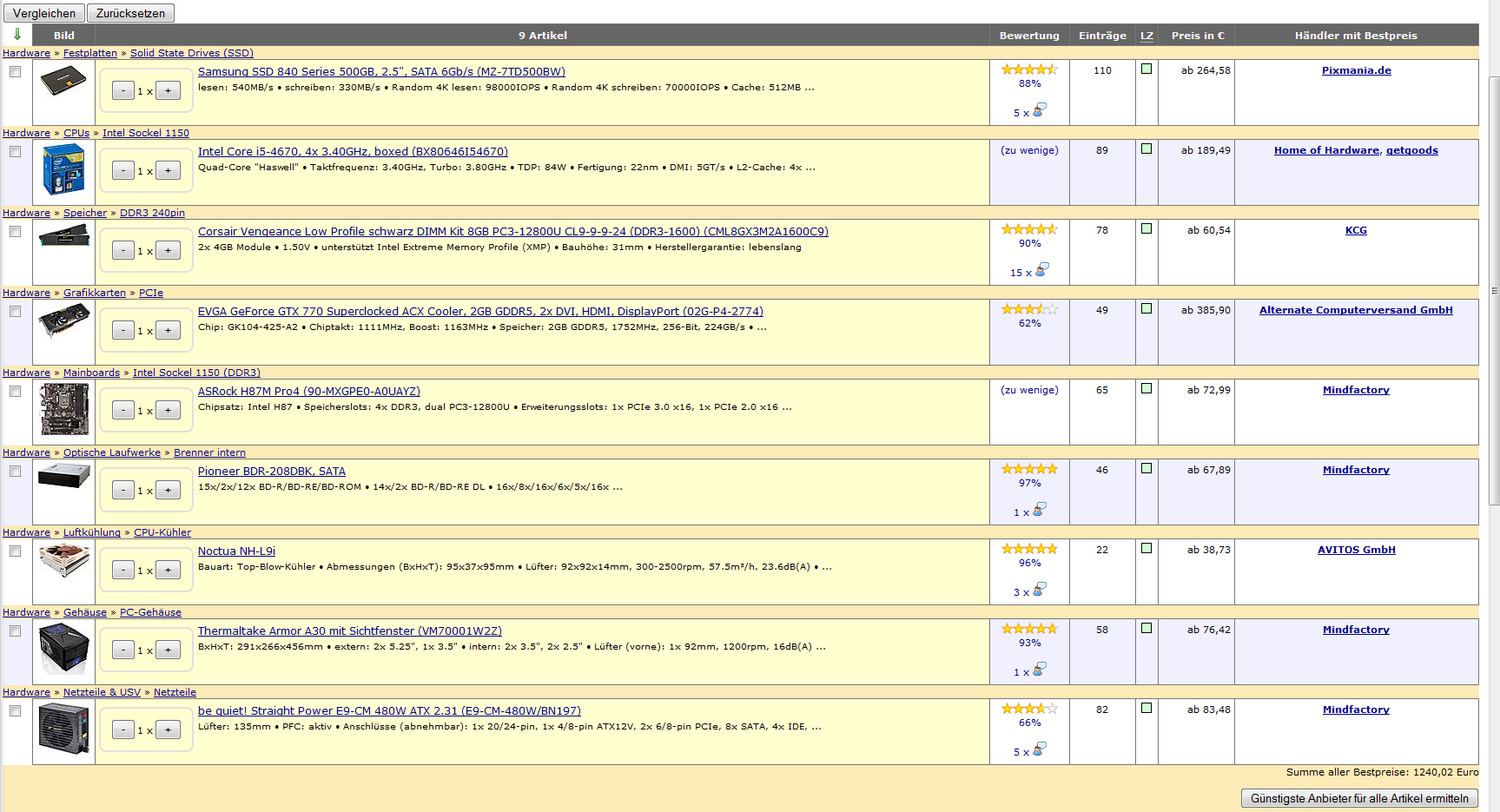This screenshot has width=1500, height=812.
Task: Open user reviews icon for be quiet! Straight Power
Action: pyautogui.click(x=1040, y=749)
